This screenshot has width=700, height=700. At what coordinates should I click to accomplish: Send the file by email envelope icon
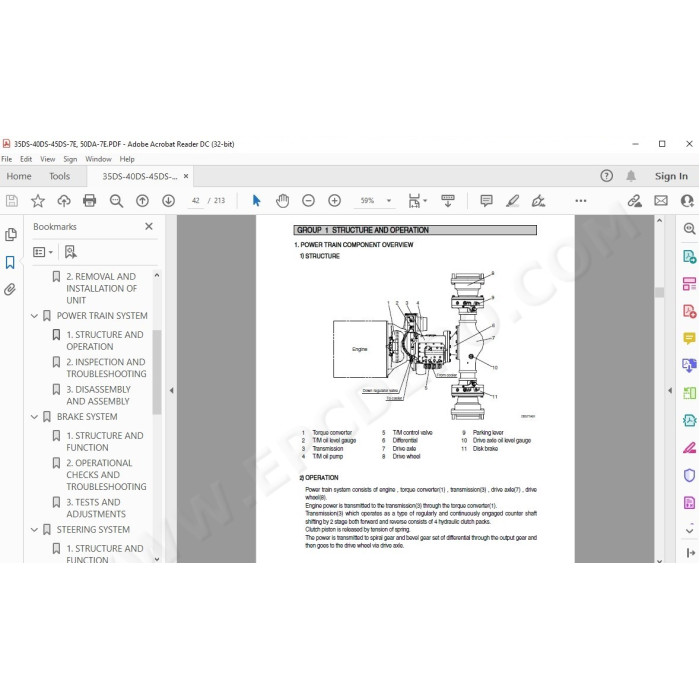coord(661,201)
